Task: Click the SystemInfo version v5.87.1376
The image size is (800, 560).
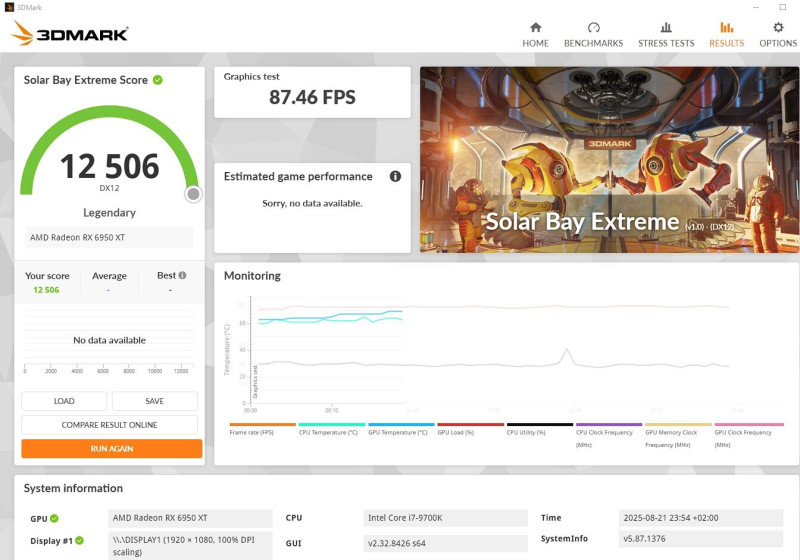Action: click(x=701, y=539)
